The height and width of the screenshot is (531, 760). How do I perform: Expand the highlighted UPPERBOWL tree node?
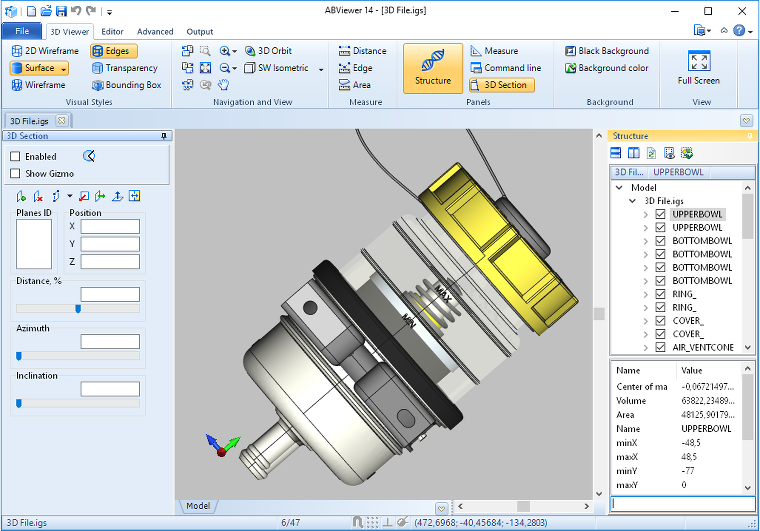(x=646, y=214)
